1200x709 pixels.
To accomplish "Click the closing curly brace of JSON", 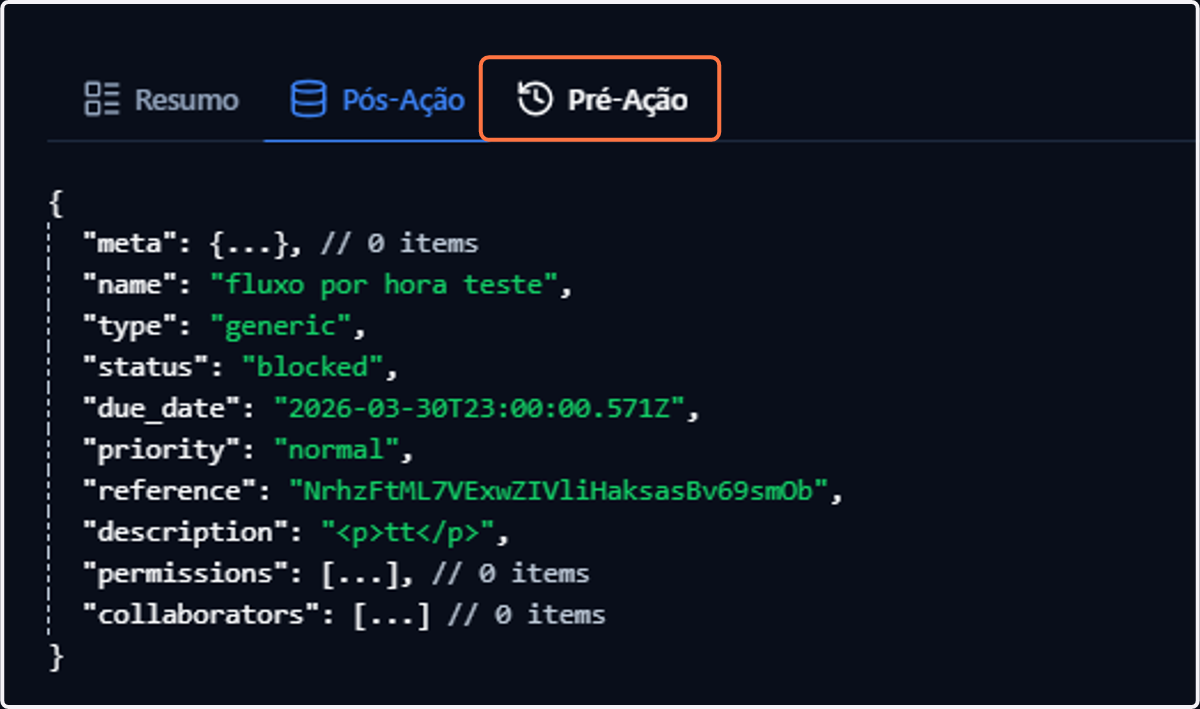I will pyautogui.click(x=56, y=656).
